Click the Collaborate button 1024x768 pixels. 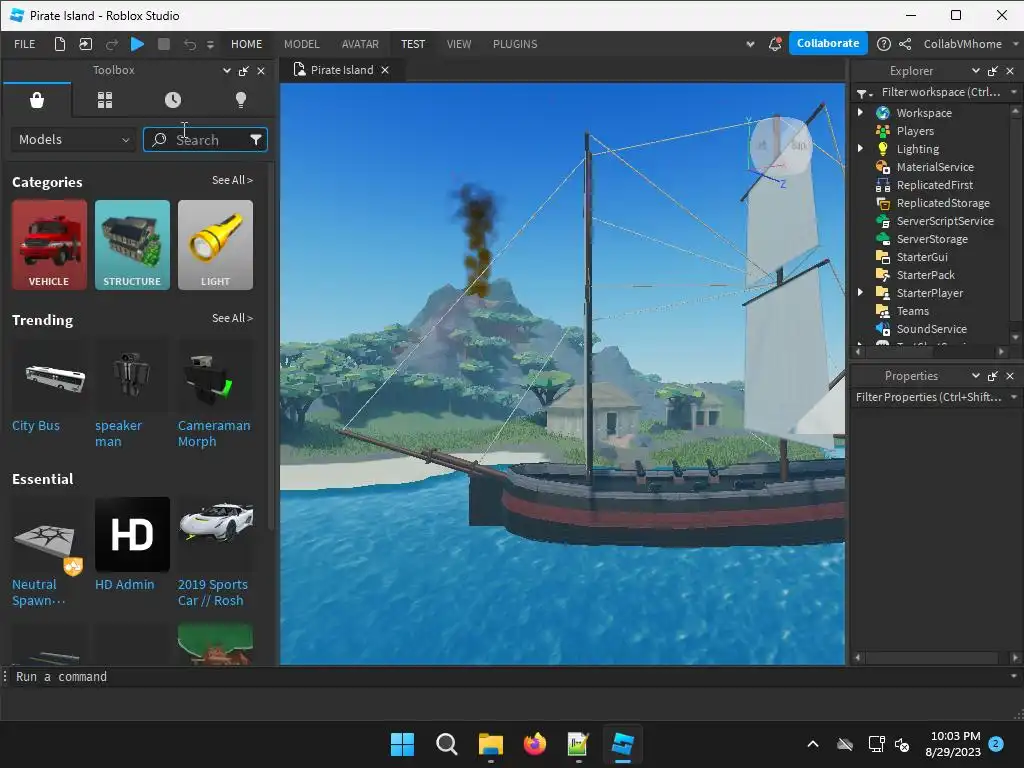click(x=828, y=43)
